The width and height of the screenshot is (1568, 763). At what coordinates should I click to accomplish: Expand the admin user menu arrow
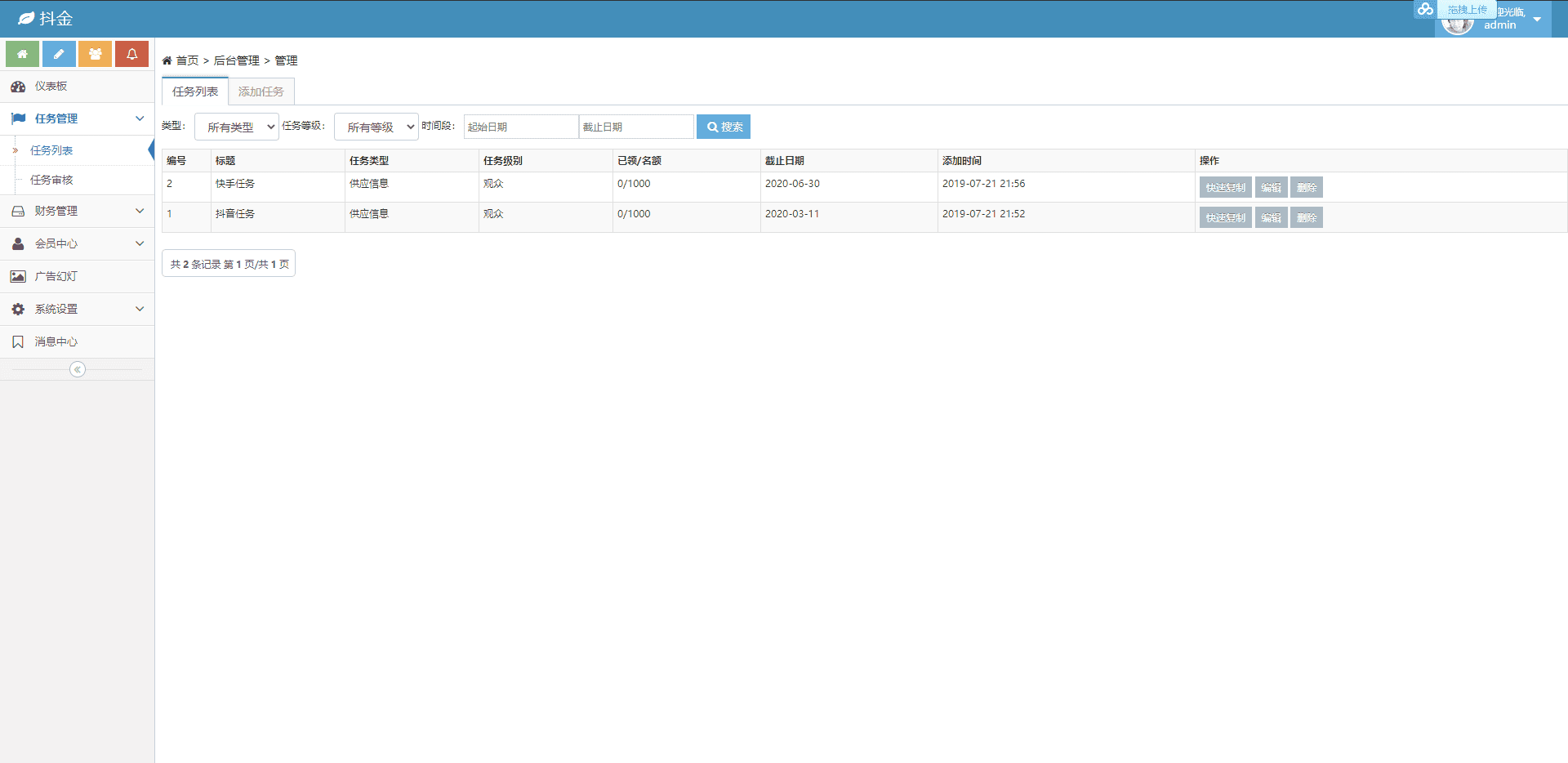point(1537,19)
